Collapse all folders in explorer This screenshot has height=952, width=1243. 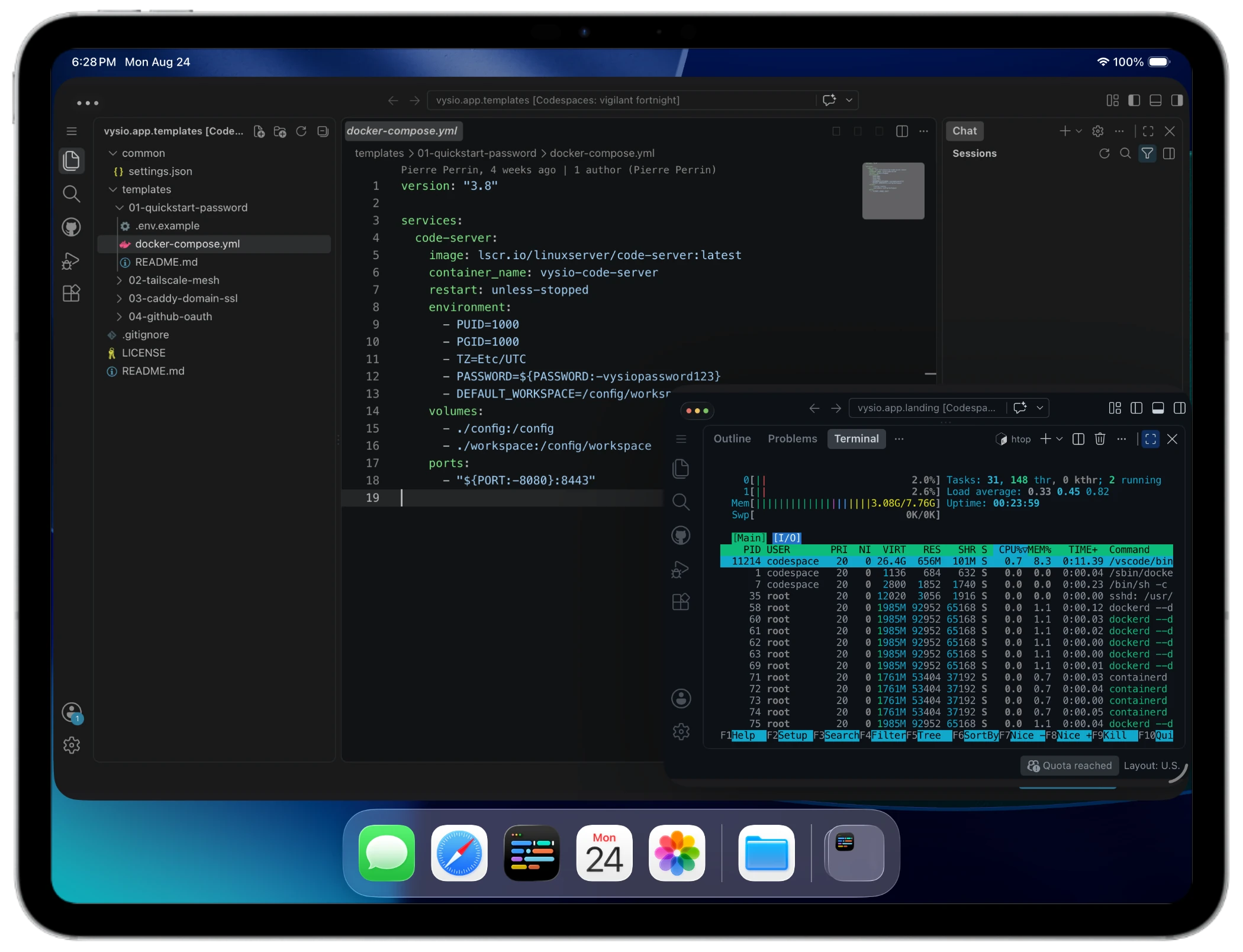coord(323,131)
